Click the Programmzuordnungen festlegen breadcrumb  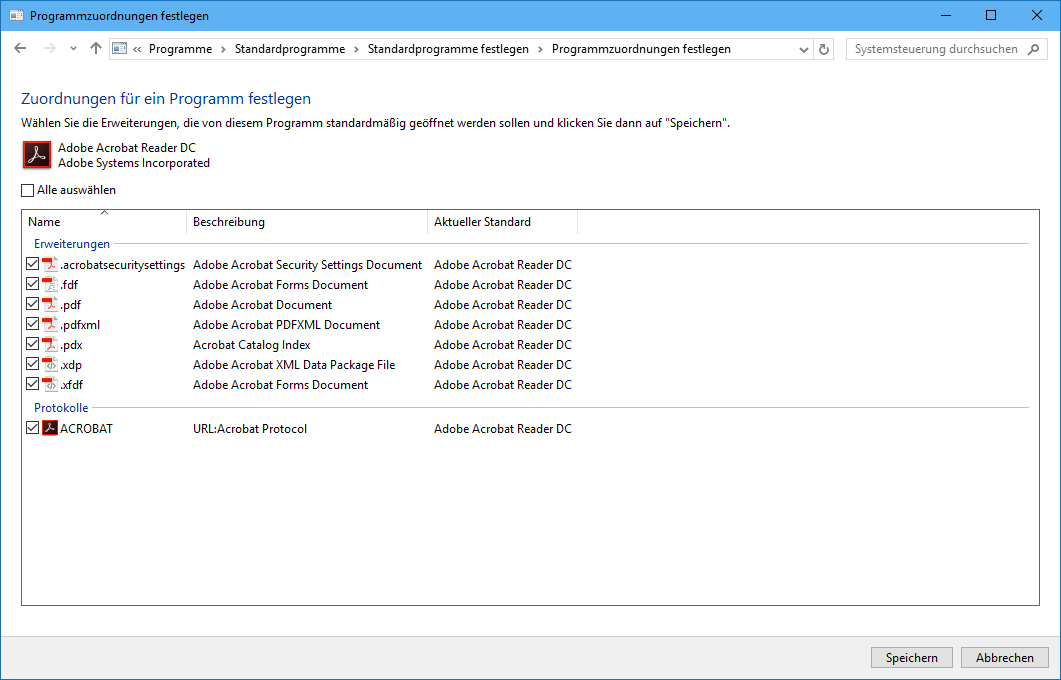[641, 49]
